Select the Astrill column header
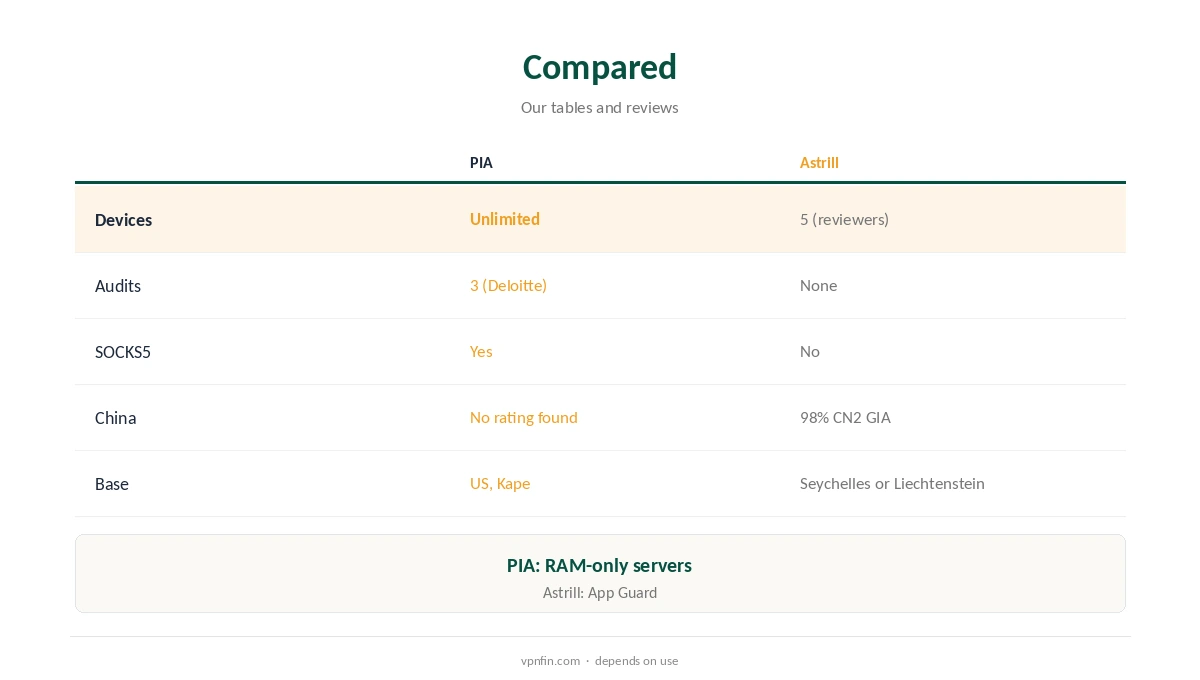The image size is (1200, 680). (x=819, y=163)
